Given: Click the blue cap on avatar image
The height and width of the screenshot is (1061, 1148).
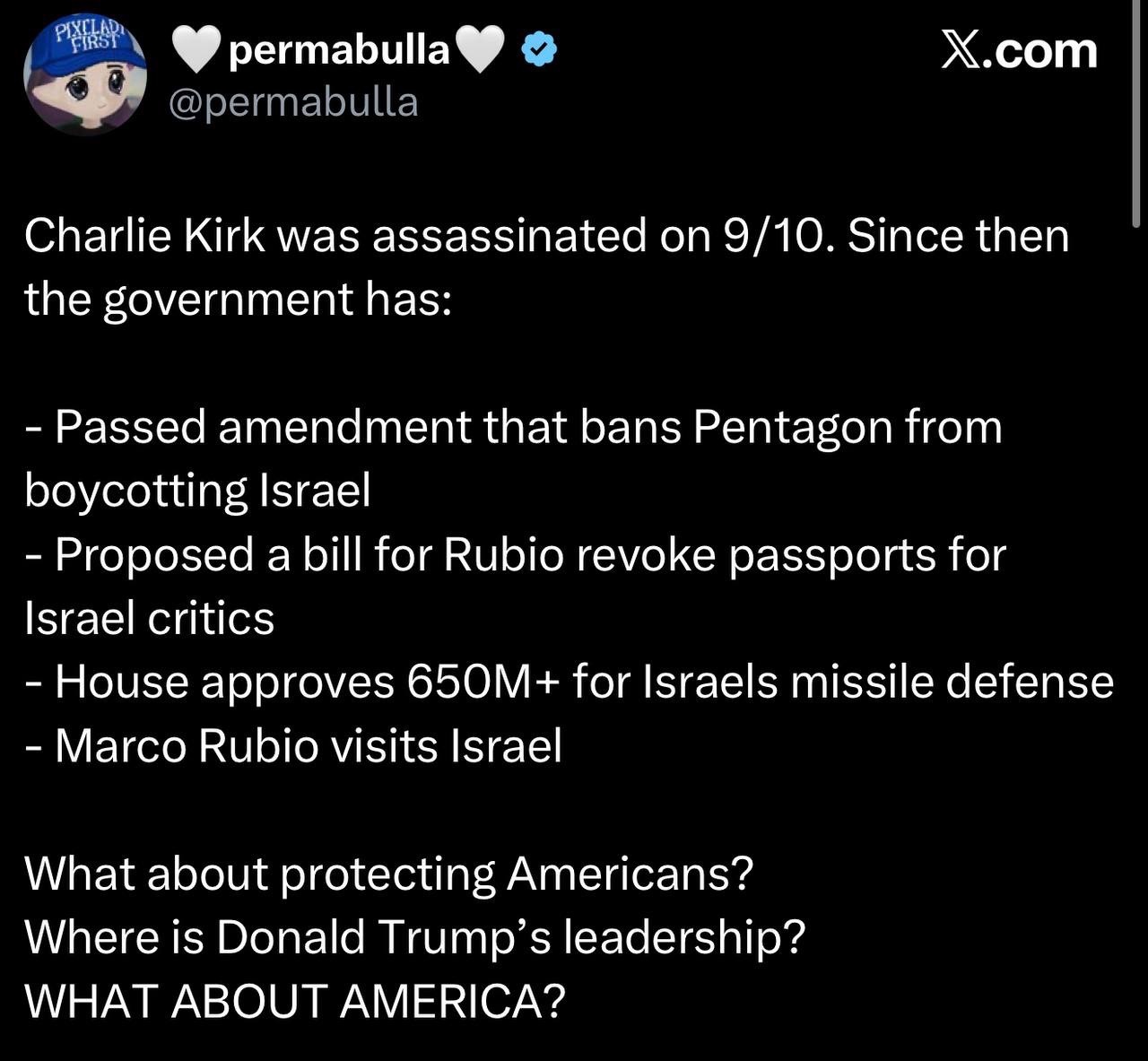Looking at the screenshot, I should coord(83,49).
